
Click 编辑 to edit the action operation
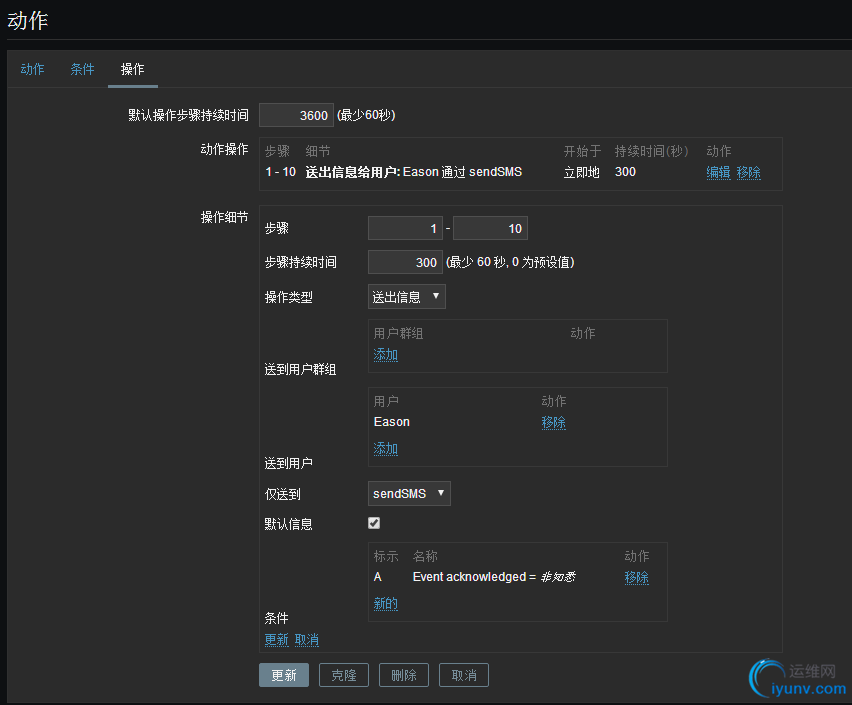(x=720, y=171)
